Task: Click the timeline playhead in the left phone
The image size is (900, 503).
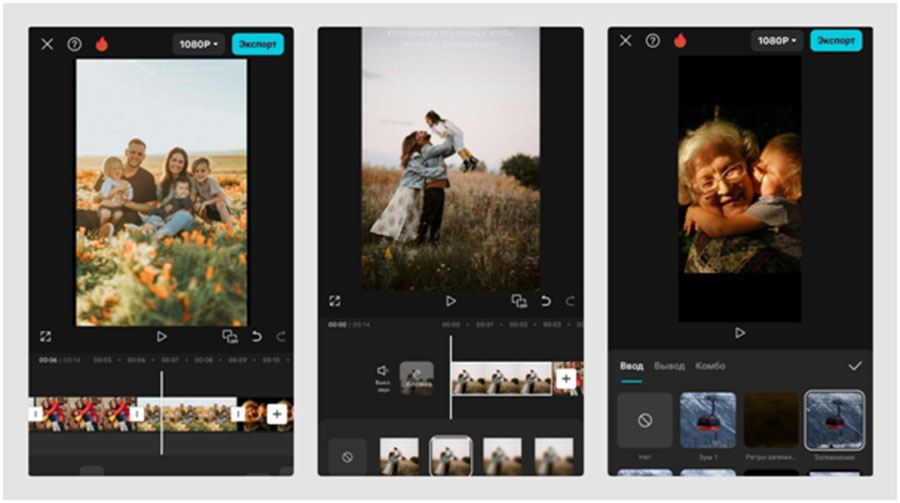Action: [x=161, y=412]
